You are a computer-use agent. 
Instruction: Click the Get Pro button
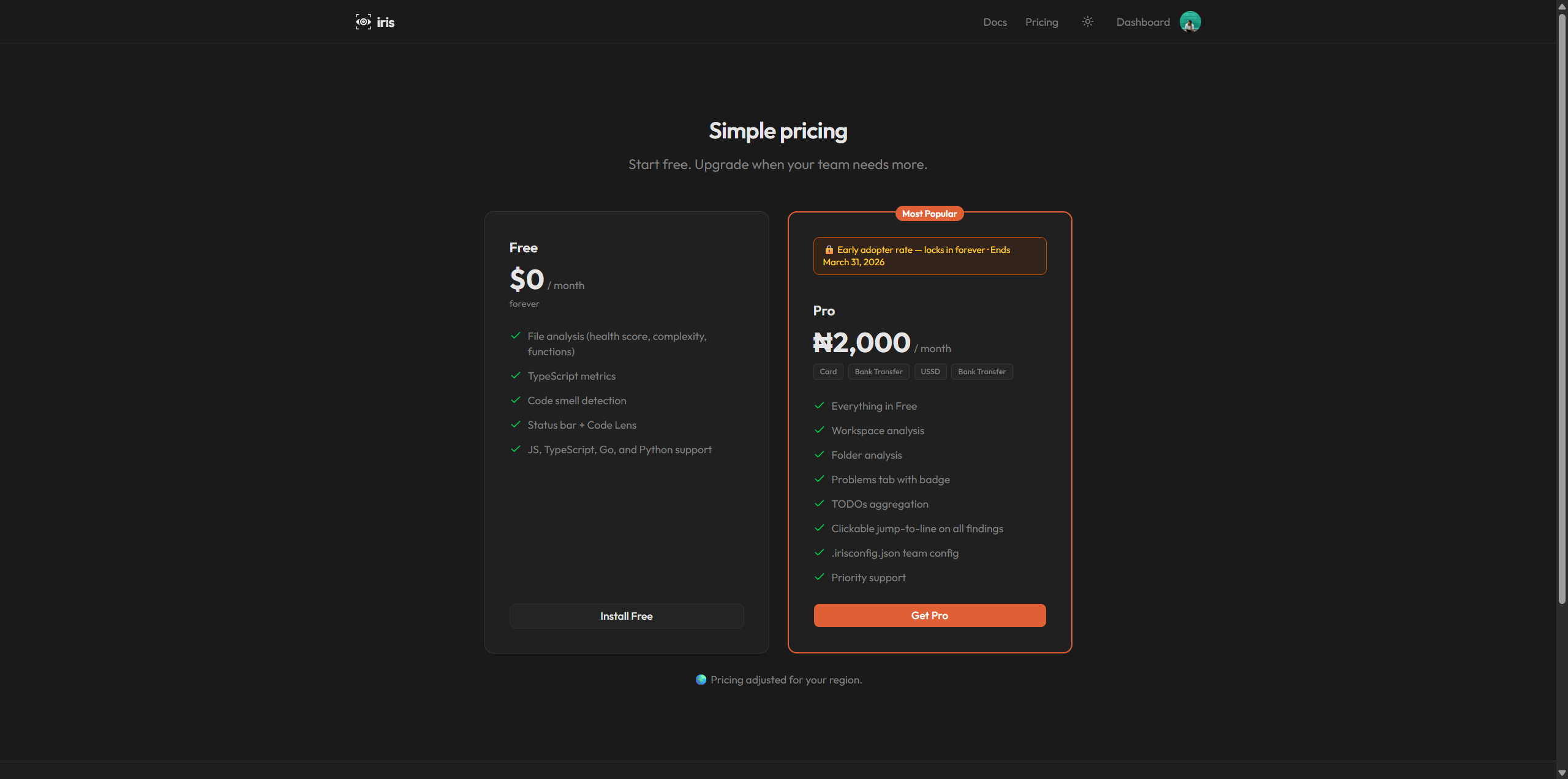click(x=929, y=615)
